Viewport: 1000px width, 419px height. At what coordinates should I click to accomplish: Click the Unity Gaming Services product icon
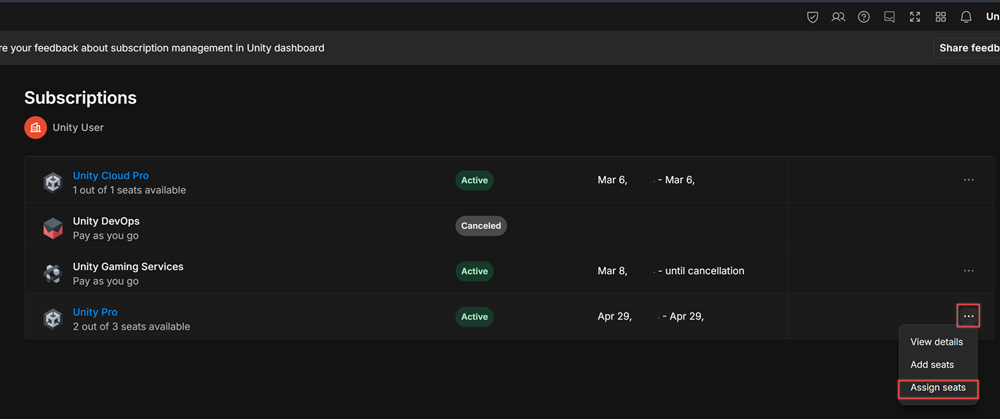[x=53, y=273]
